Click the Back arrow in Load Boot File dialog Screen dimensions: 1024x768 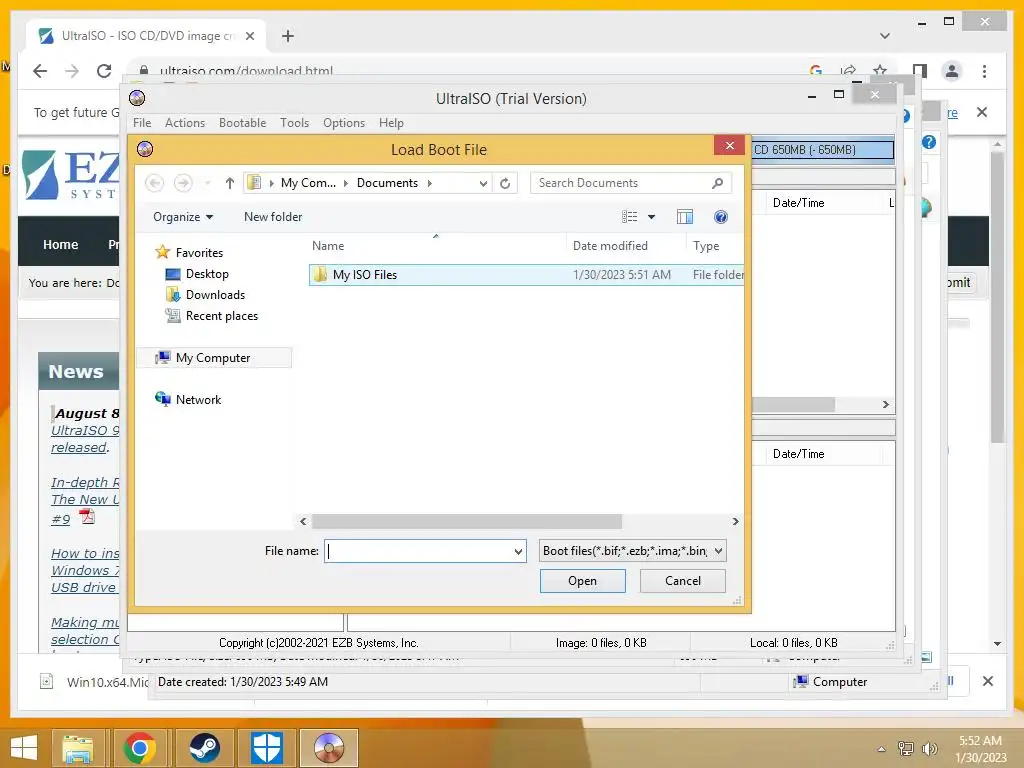tap(155, 183)
